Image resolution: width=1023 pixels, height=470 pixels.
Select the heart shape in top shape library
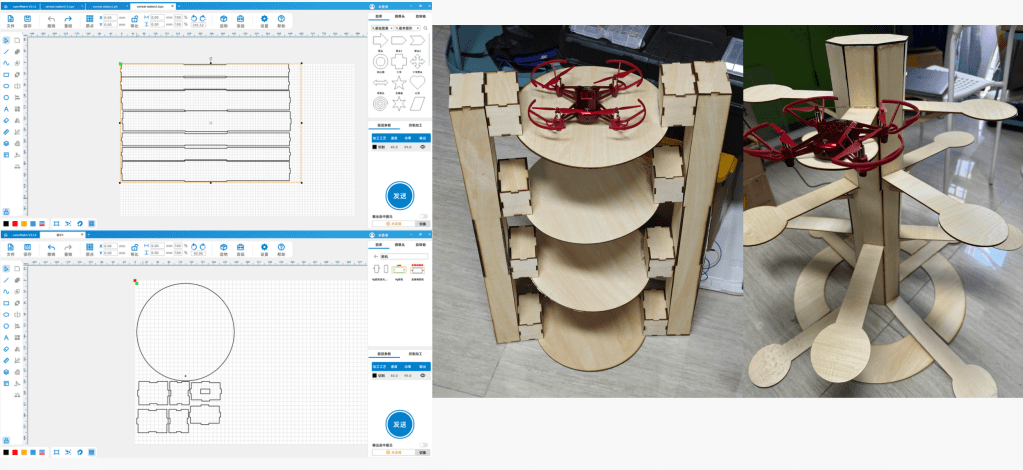pos(419,81)
